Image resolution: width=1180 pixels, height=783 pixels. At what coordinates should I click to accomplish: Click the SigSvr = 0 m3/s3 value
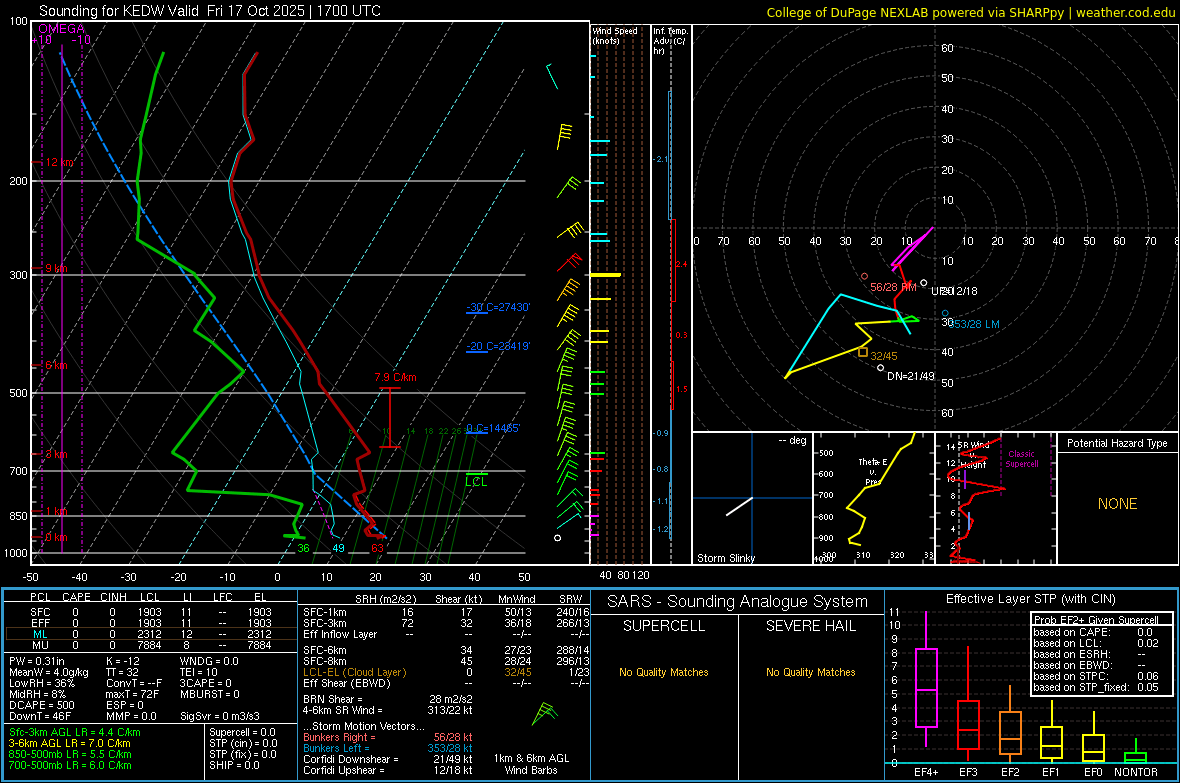220,716
